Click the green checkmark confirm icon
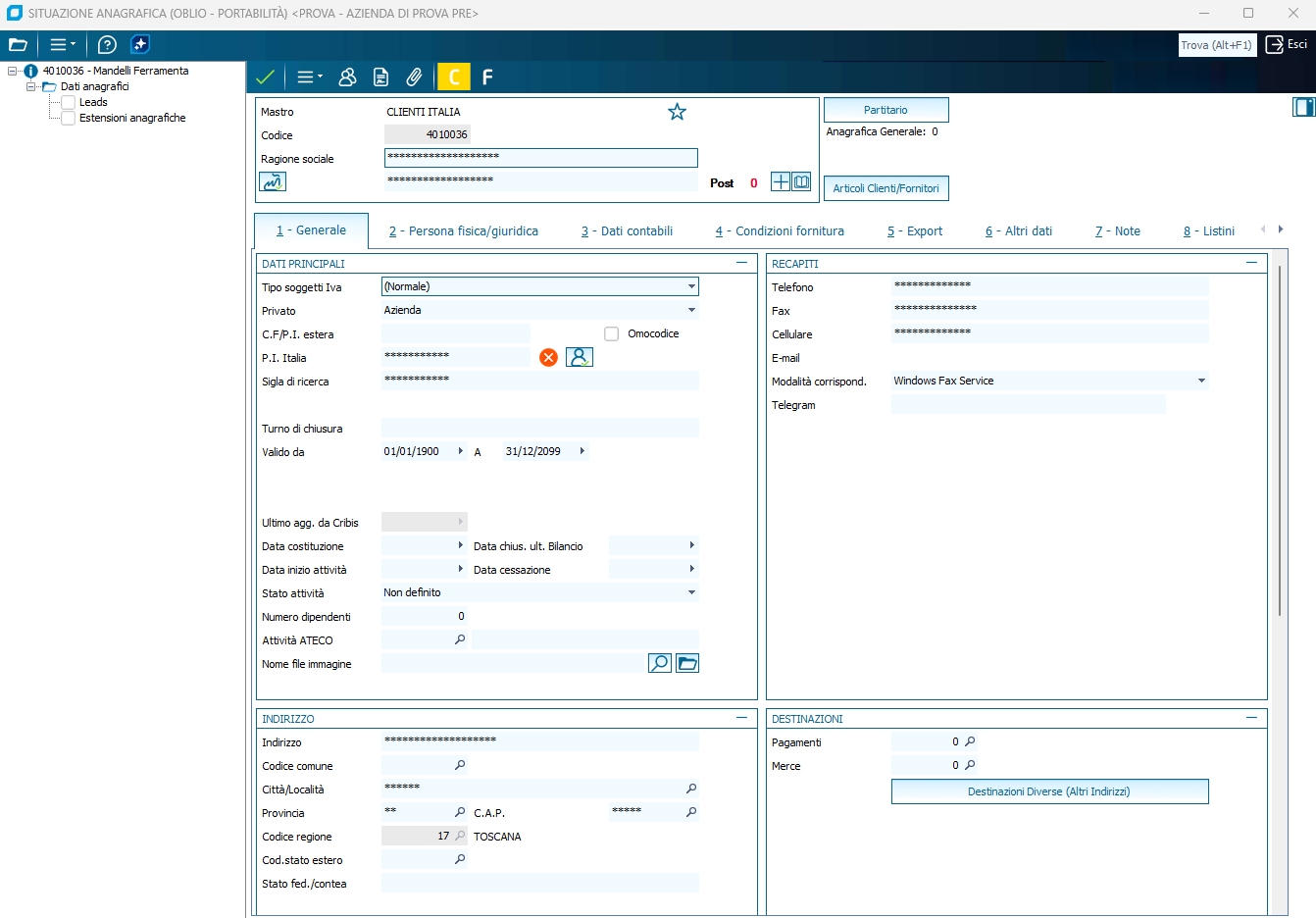The width and height of the screenshot is (1316, 918). tap(265, 76)
